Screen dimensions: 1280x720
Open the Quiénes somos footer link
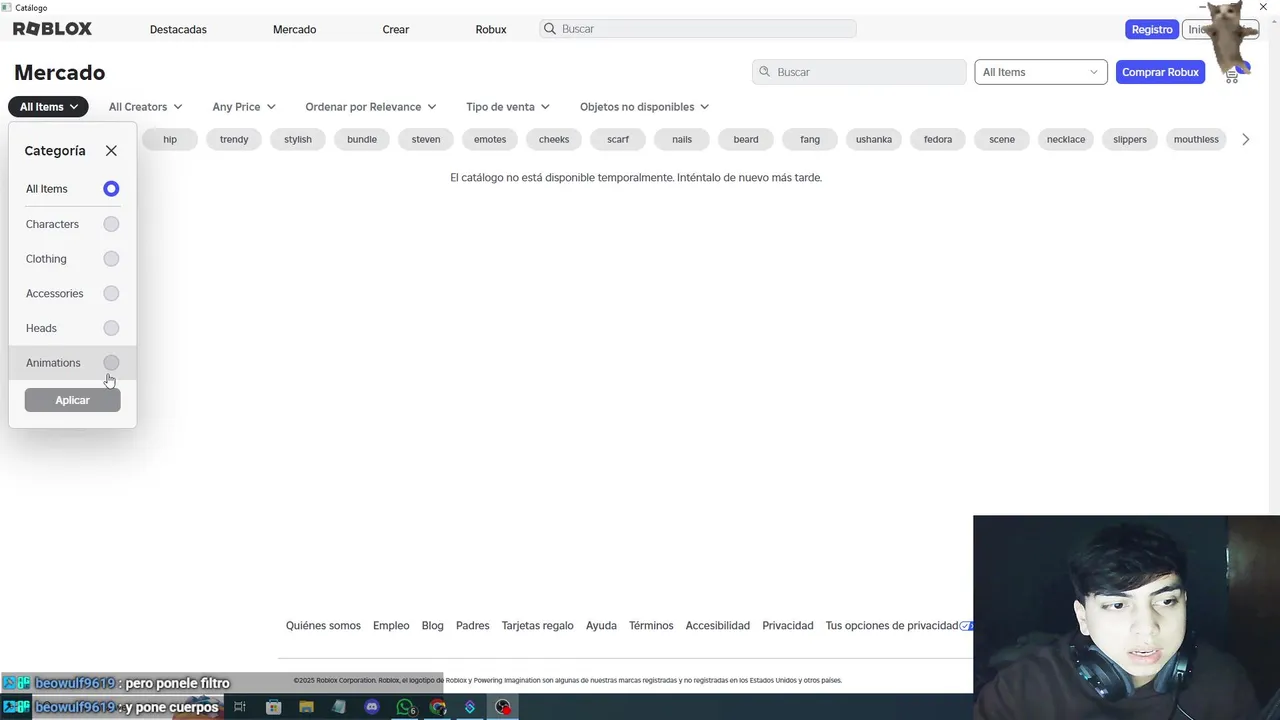[x=323, y=626]
